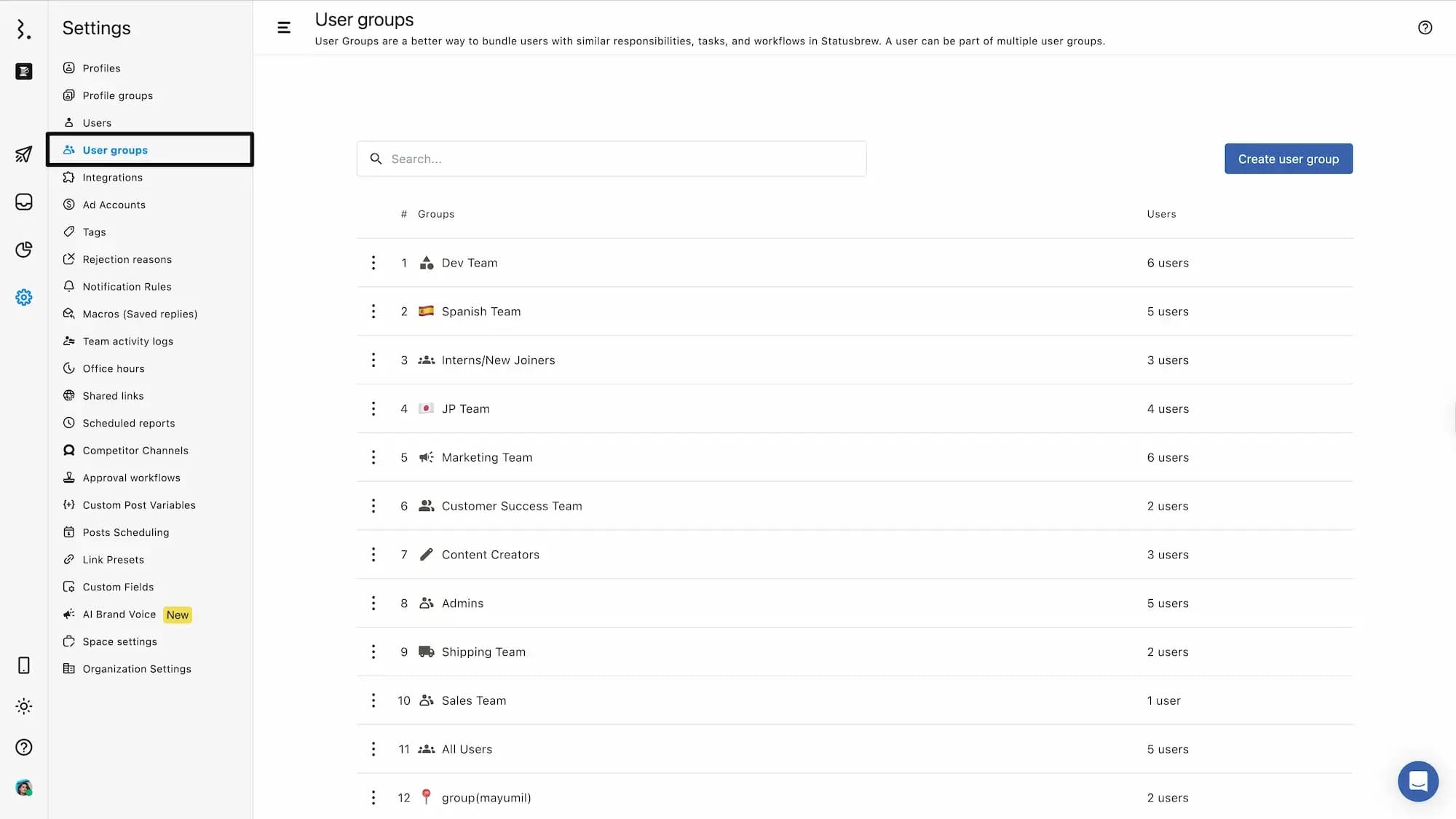Go to Profile groups settings

pos(117,95)
